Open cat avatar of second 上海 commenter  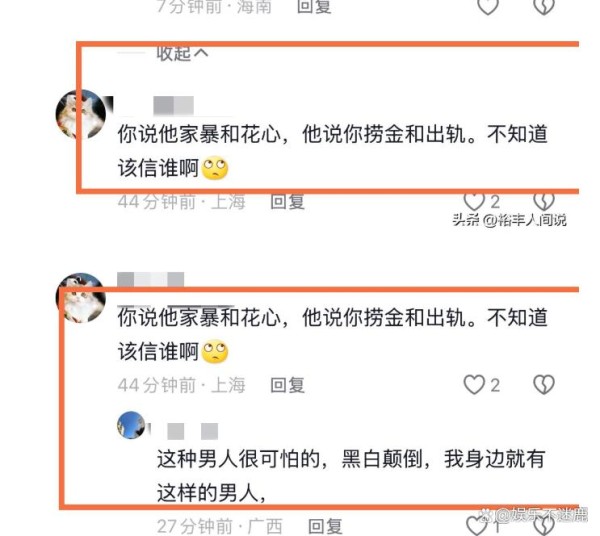[81, 298]
